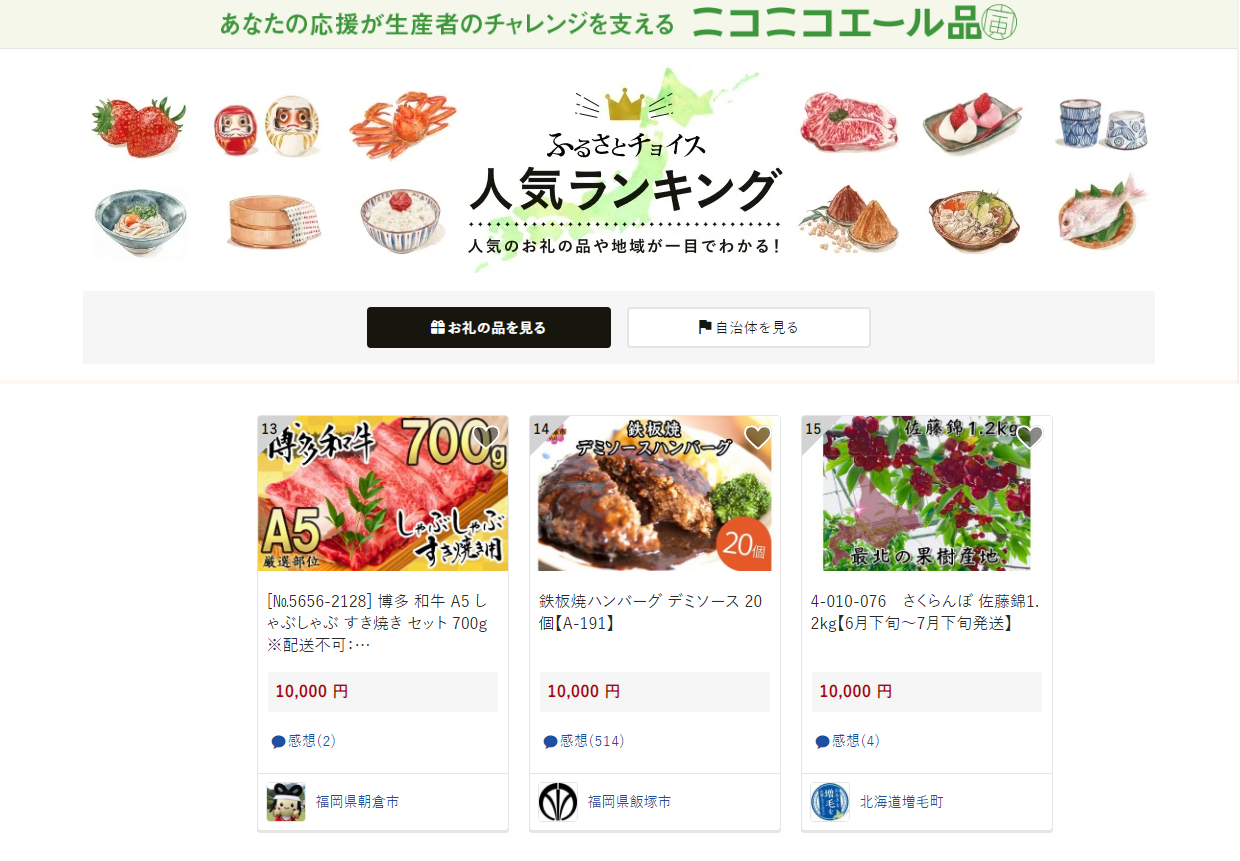Image resolution: width=1240 pixels, height=861 pixels.
Task: Click the comment bubble icon beside 感想(4)
Action: tap(823, 742)
